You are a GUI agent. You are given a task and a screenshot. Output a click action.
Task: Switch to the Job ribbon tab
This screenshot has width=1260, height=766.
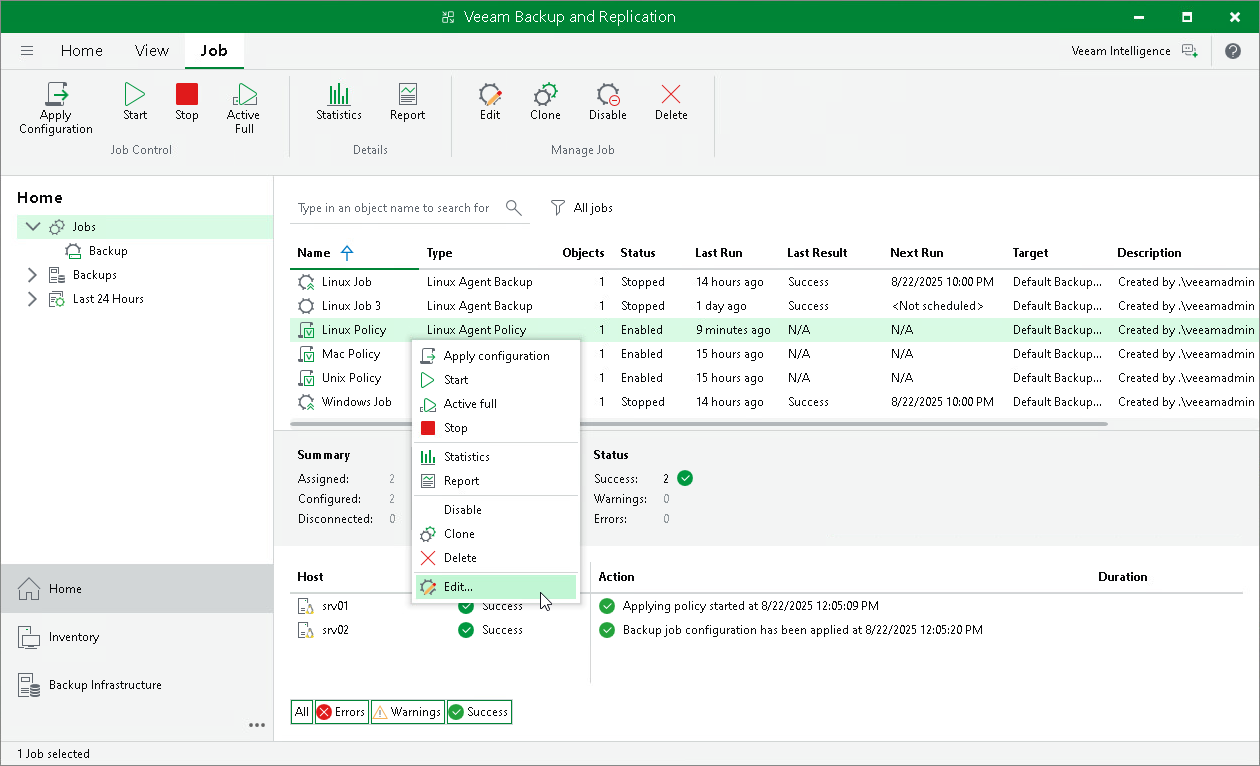tap(214, 51)
